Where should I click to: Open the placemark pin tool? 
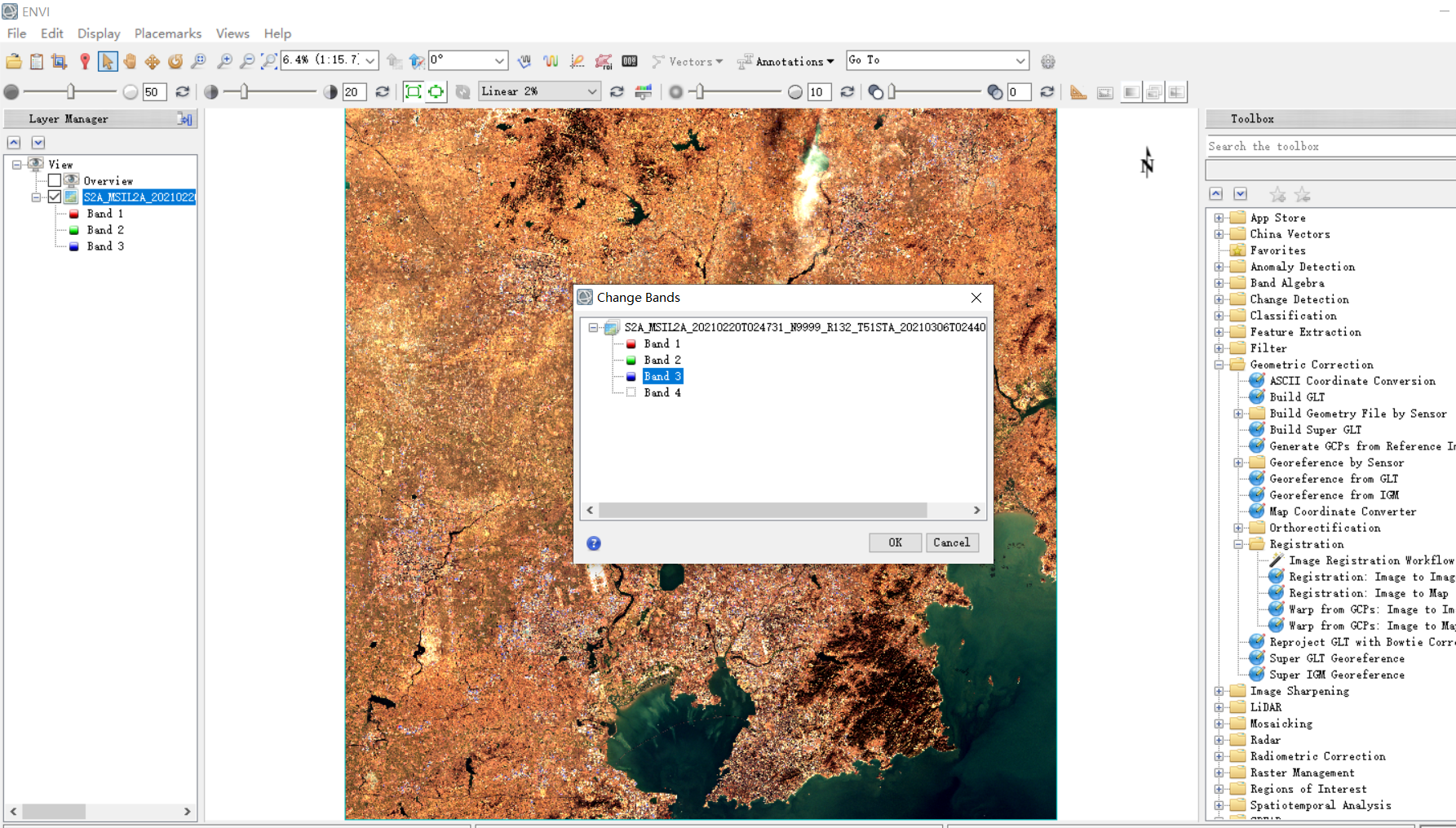[x=86, y=60]
